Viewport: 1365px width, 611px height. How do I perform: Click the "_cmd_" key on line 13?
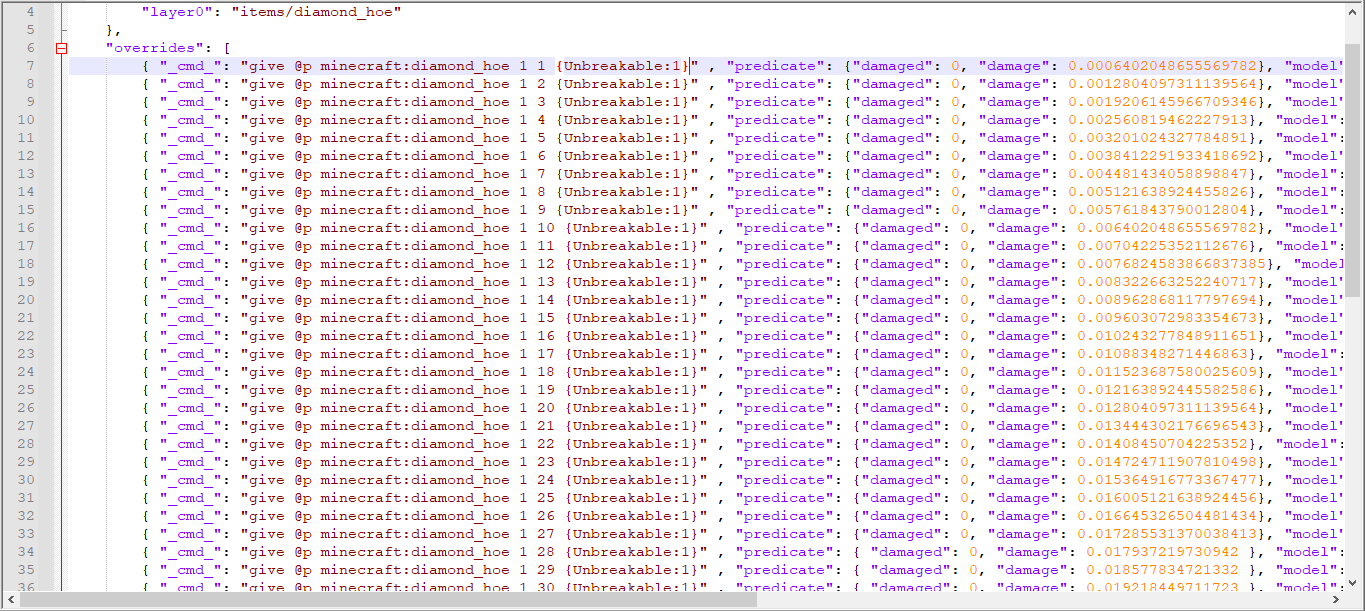click(191, 174)
